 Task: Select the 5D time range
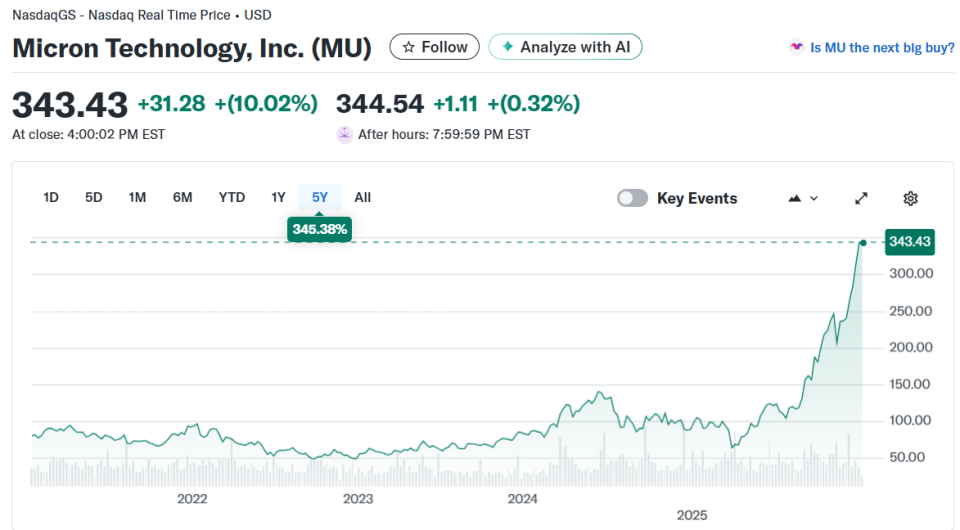[94, 197]
